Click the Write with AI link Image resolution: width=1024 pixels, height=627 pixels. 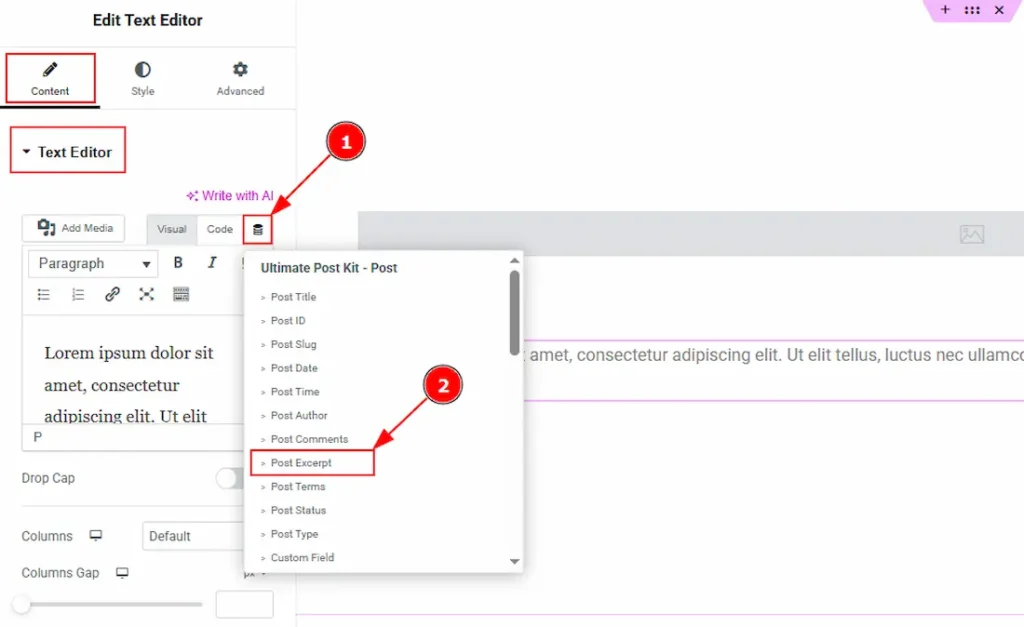230,196
